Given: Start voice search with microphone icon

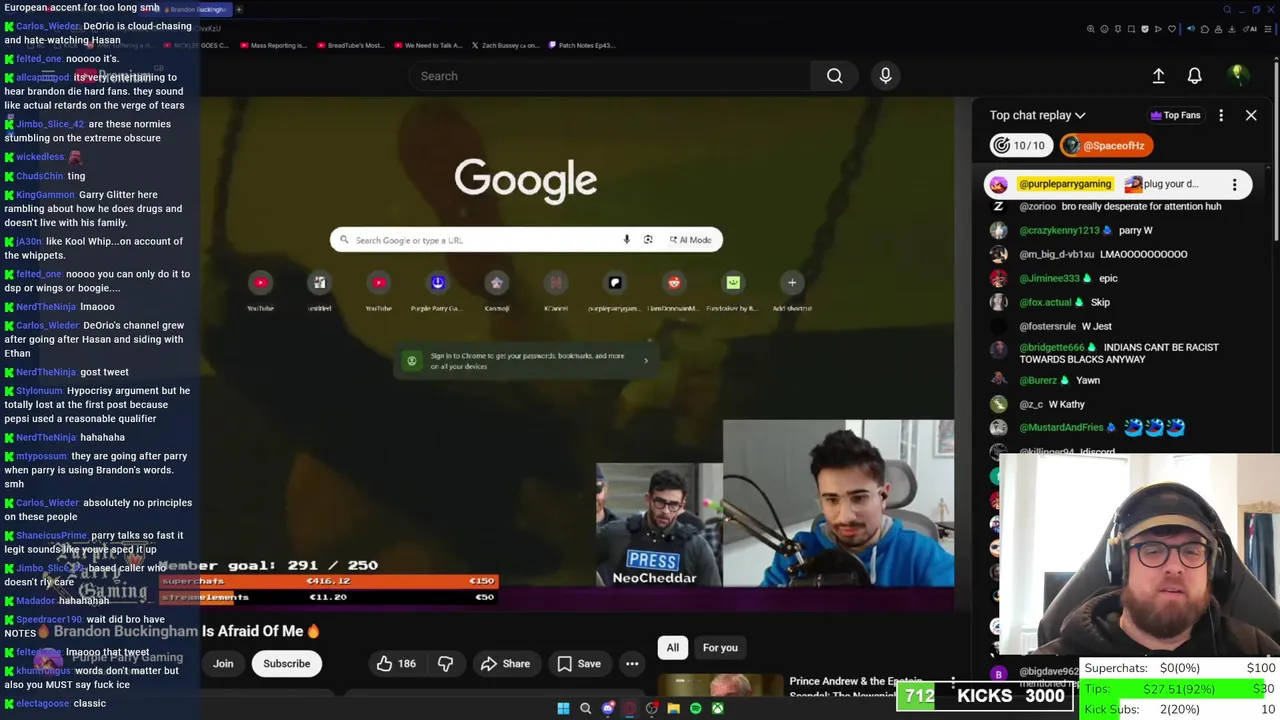Looking at the screenshot, I should (885, 76).
